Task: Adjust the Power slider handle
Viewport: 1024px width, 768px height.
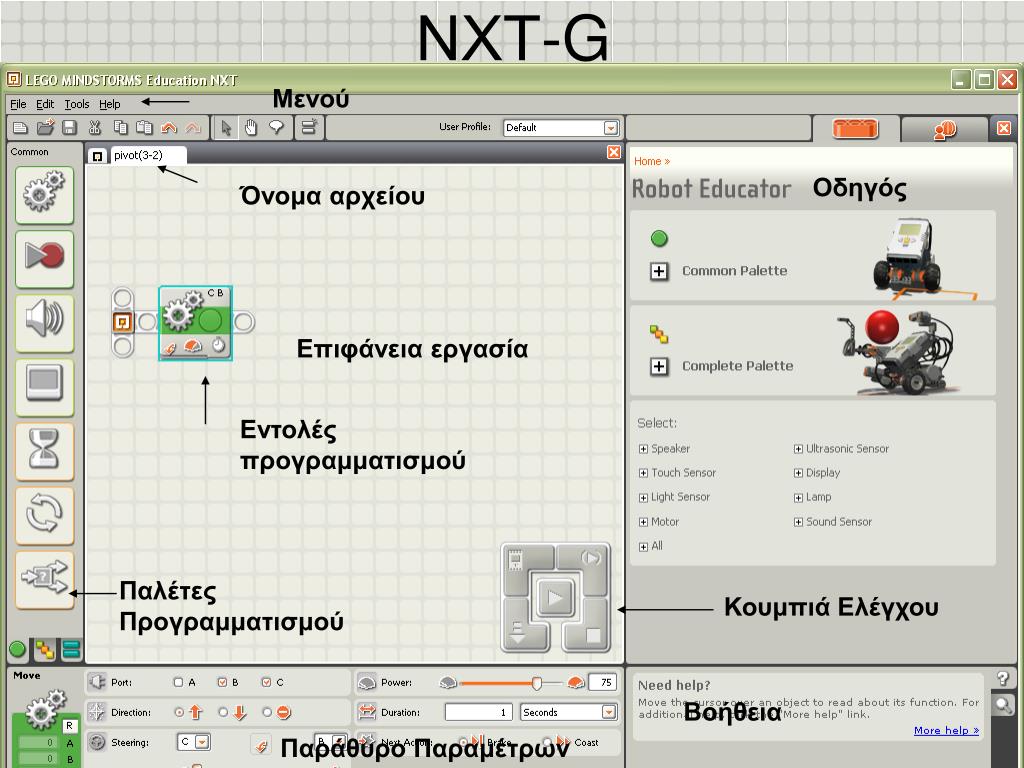Action: pos(536,683)
